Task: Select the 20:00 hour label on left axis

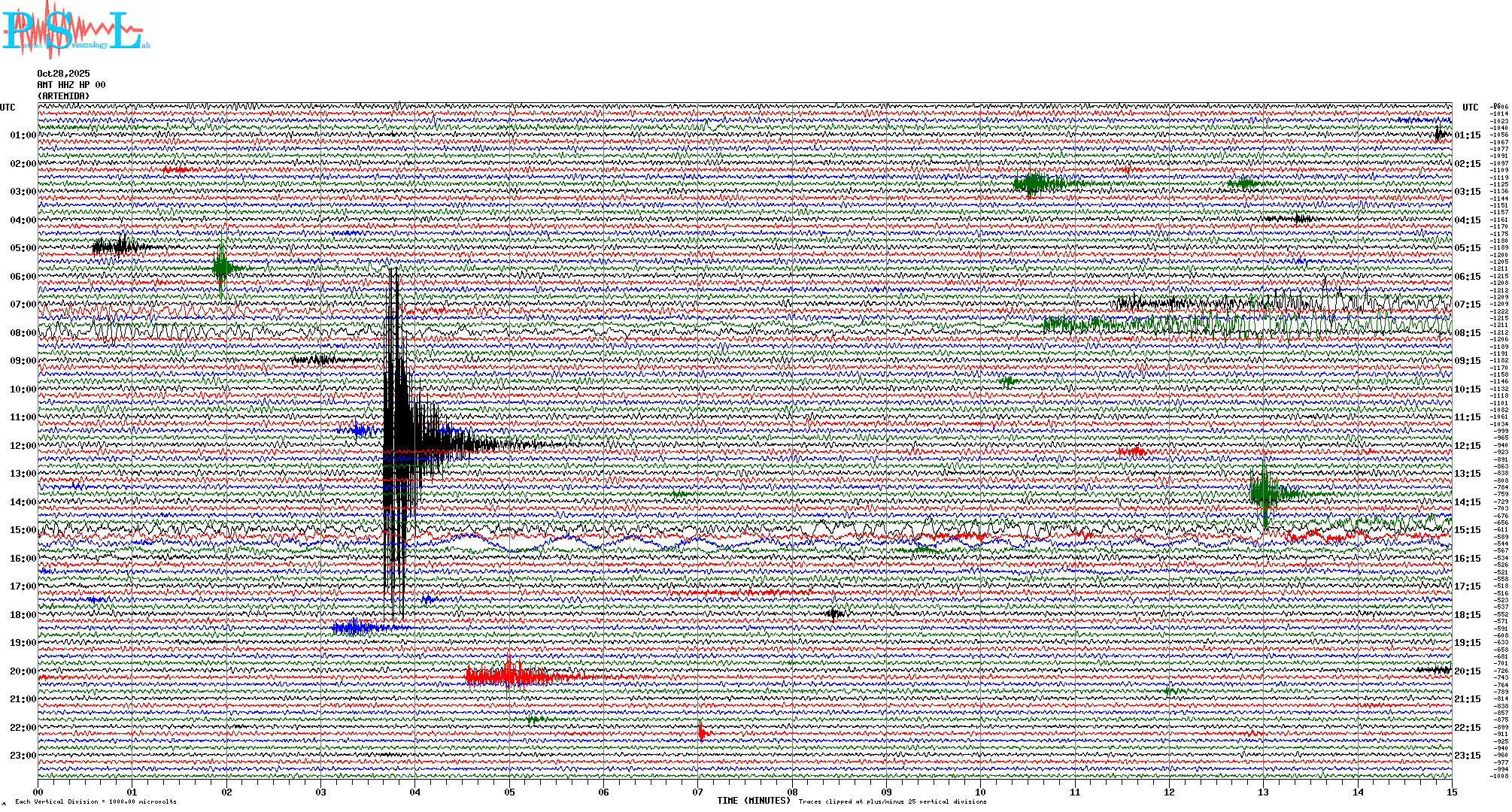Action: [23, 671]
